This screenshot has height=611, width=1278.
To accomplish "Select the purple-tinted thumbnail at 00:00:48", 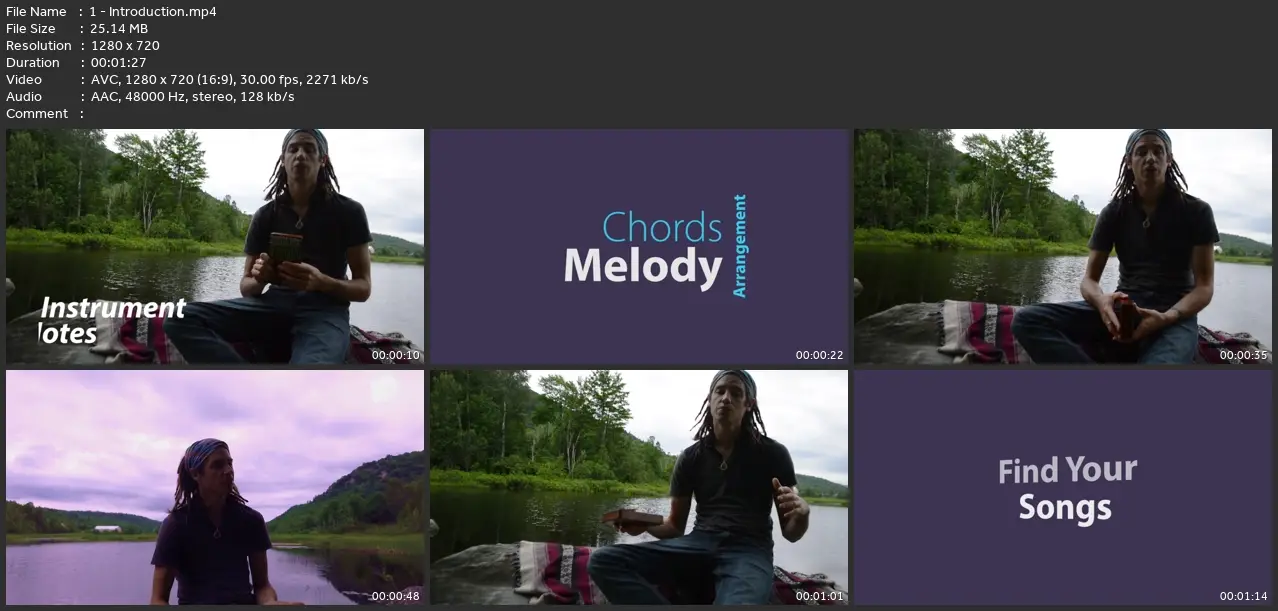I will point(215,488).
